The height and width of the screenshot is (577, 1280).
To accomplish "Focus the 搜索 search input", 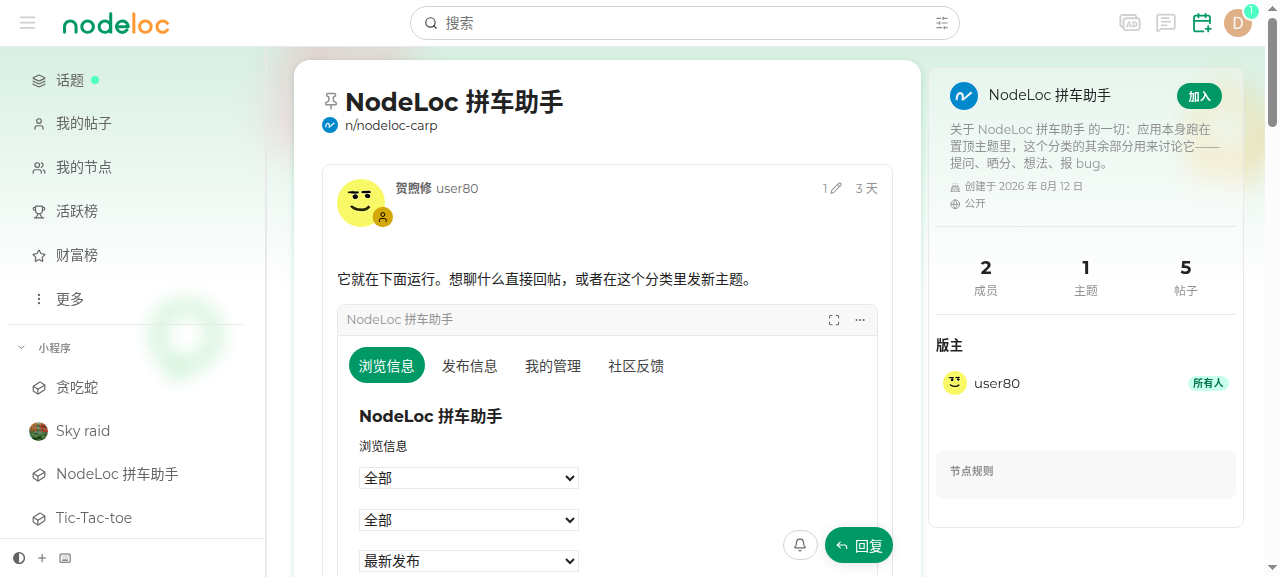I will tap(684, 23).
